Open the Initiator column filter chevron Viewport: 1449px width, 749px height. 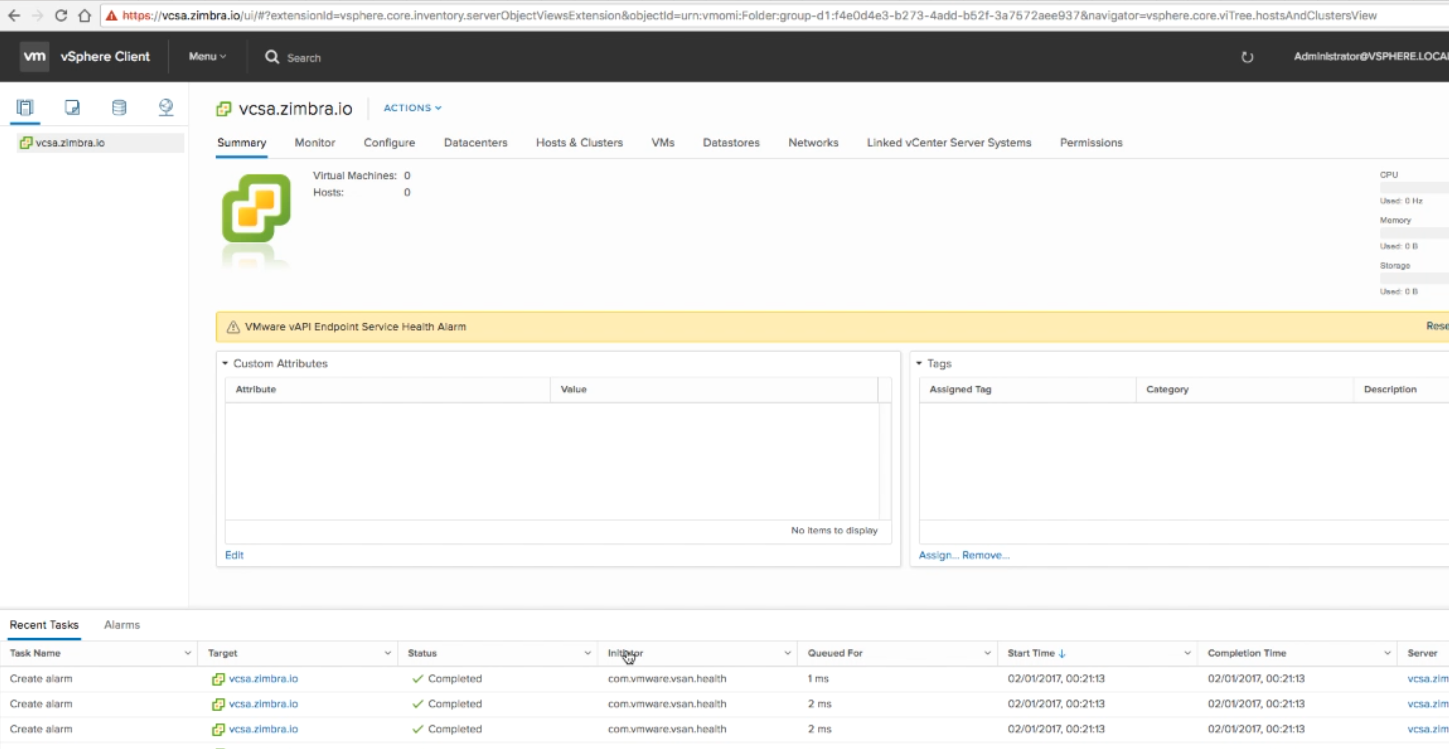click(788, 654)
